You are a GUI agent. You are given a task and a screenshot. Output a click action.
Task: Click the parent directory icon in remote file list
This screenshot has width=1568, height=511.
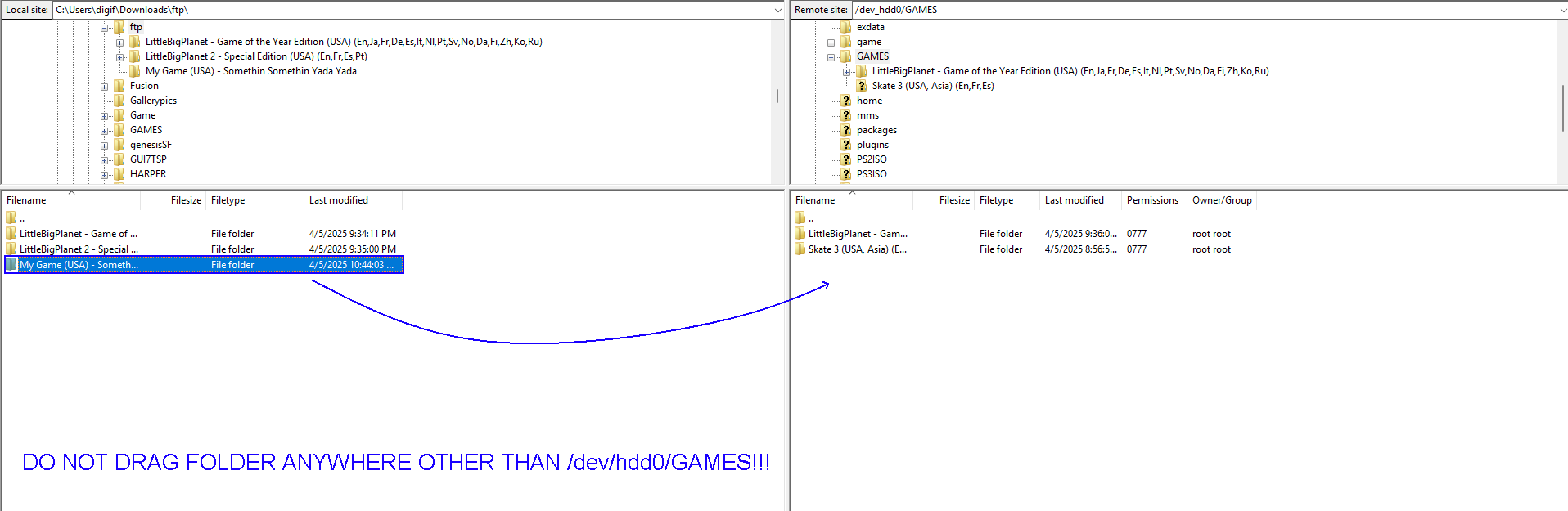coord(800,217)
